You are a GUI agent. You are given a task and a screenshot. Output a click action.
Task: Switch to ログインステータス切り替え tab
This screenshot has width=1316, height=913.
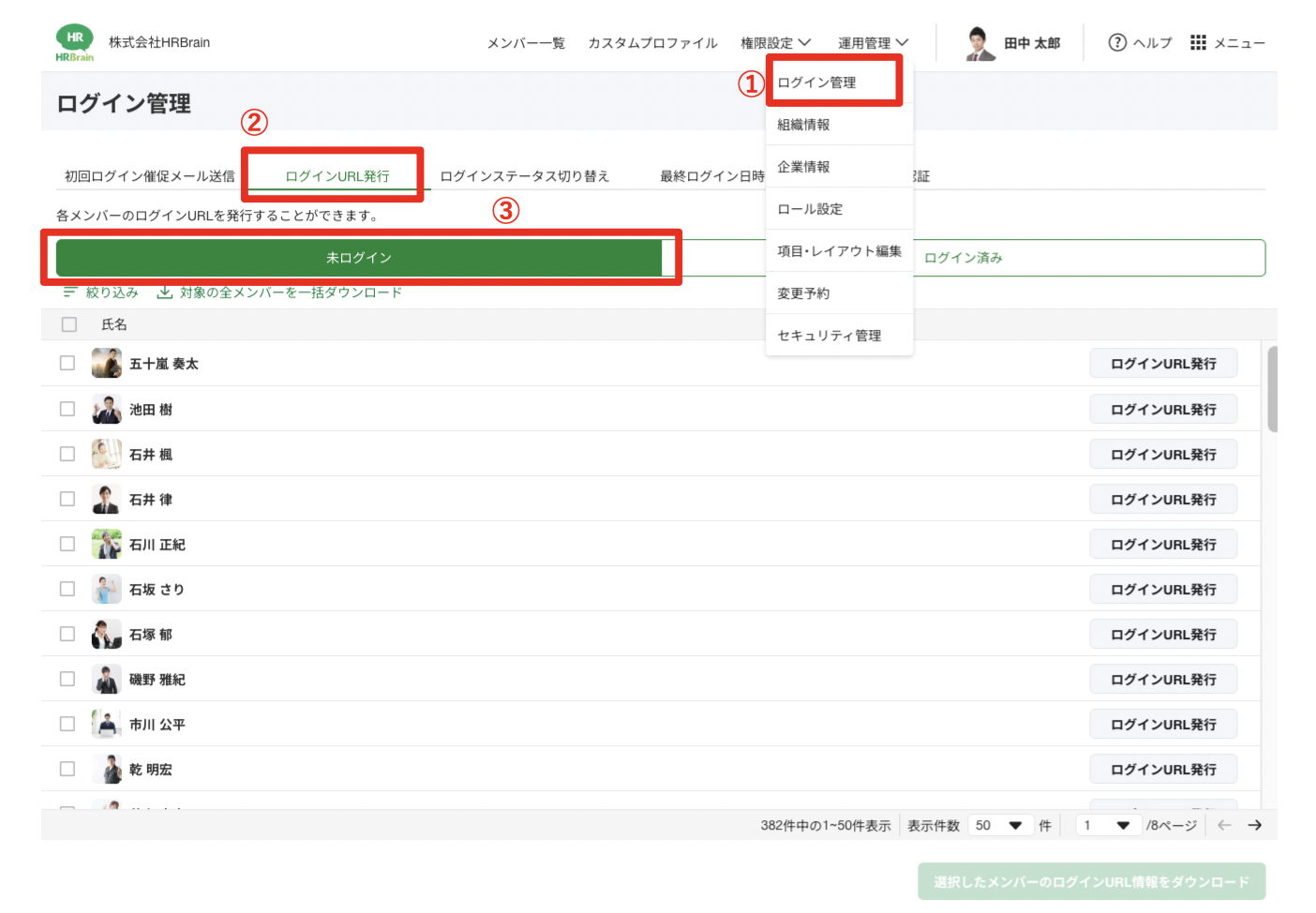pos(524,176)
